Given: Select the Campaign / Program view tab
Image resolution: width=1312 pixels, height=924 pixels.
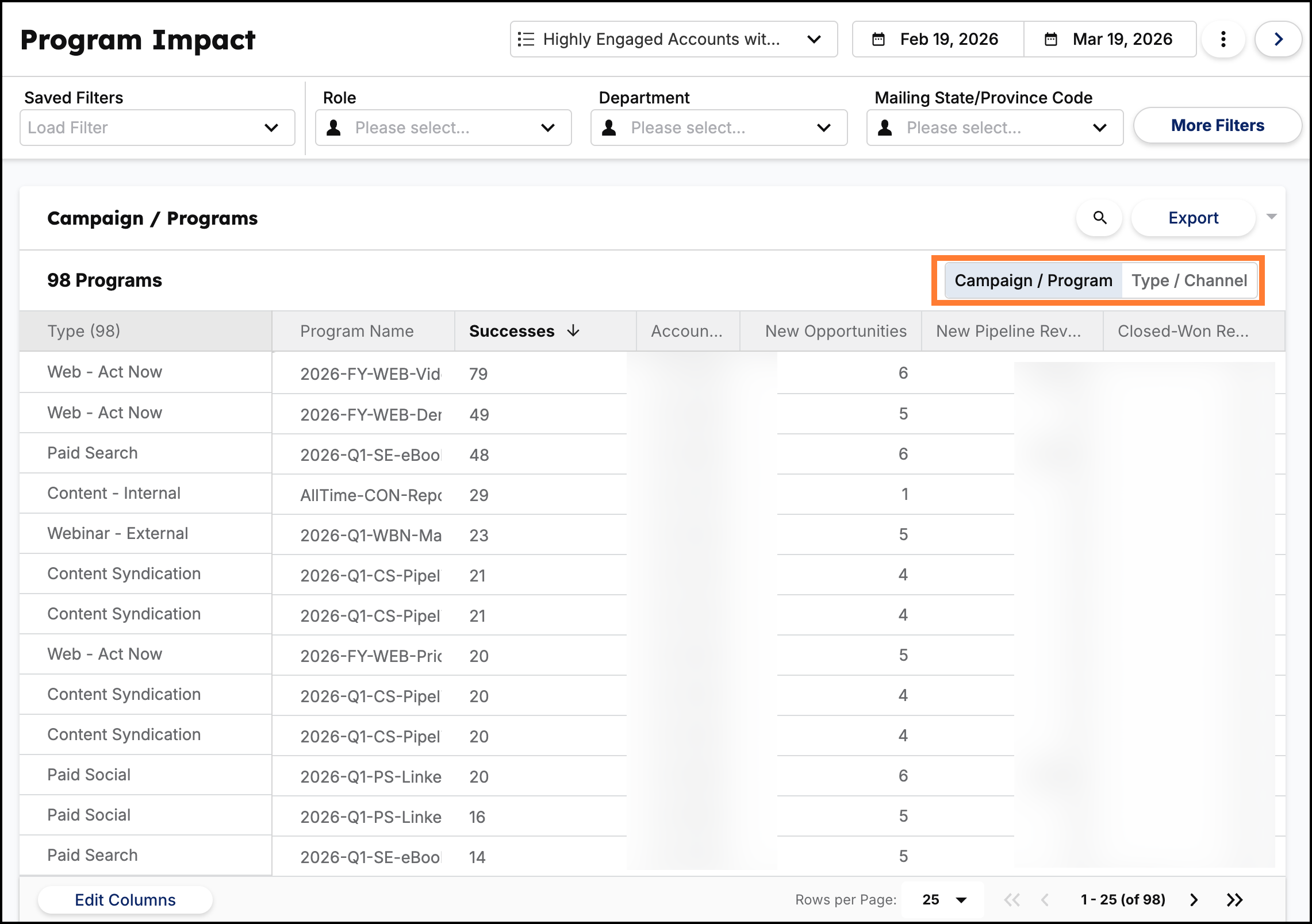Looking at the screenshot, I should pos(1033,280).
